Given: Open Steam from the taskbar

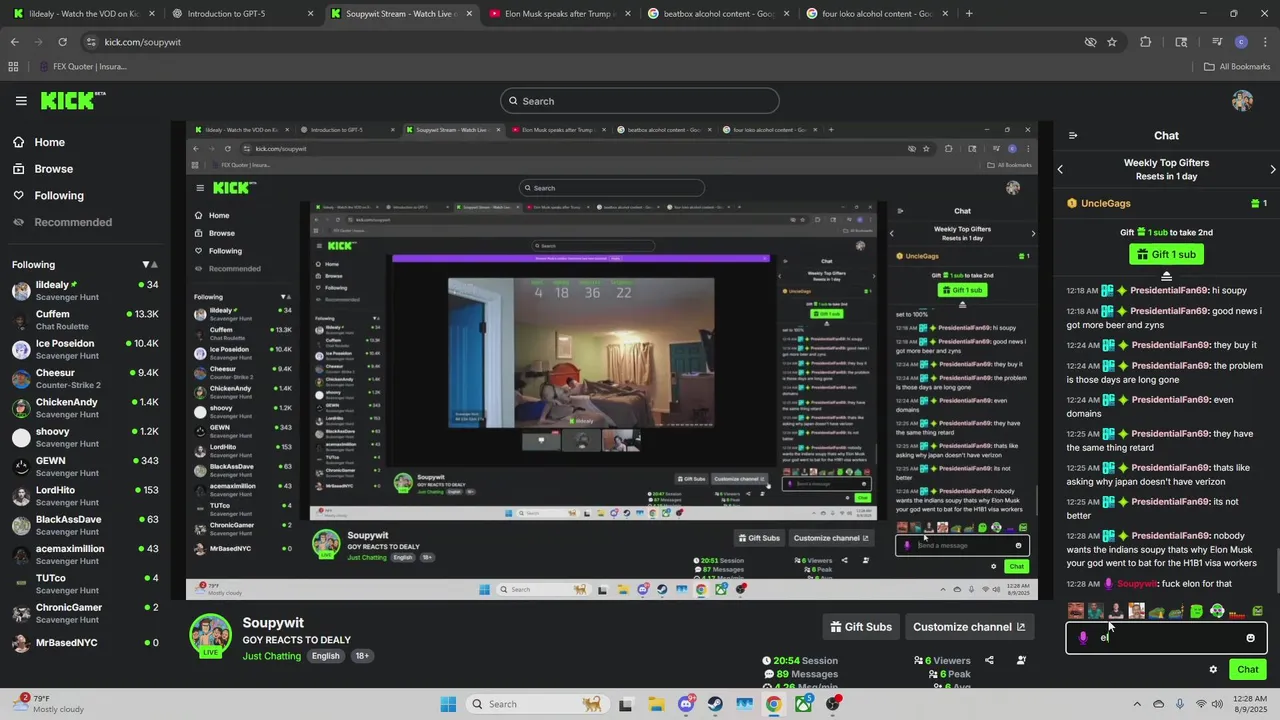Looking at the screenshot, I should point(715,704).
